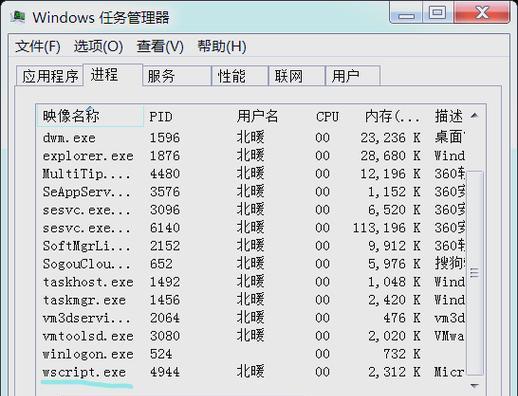
Task: Click PID 524 of winlogon.exe
Action: click(x=161, y=354)
